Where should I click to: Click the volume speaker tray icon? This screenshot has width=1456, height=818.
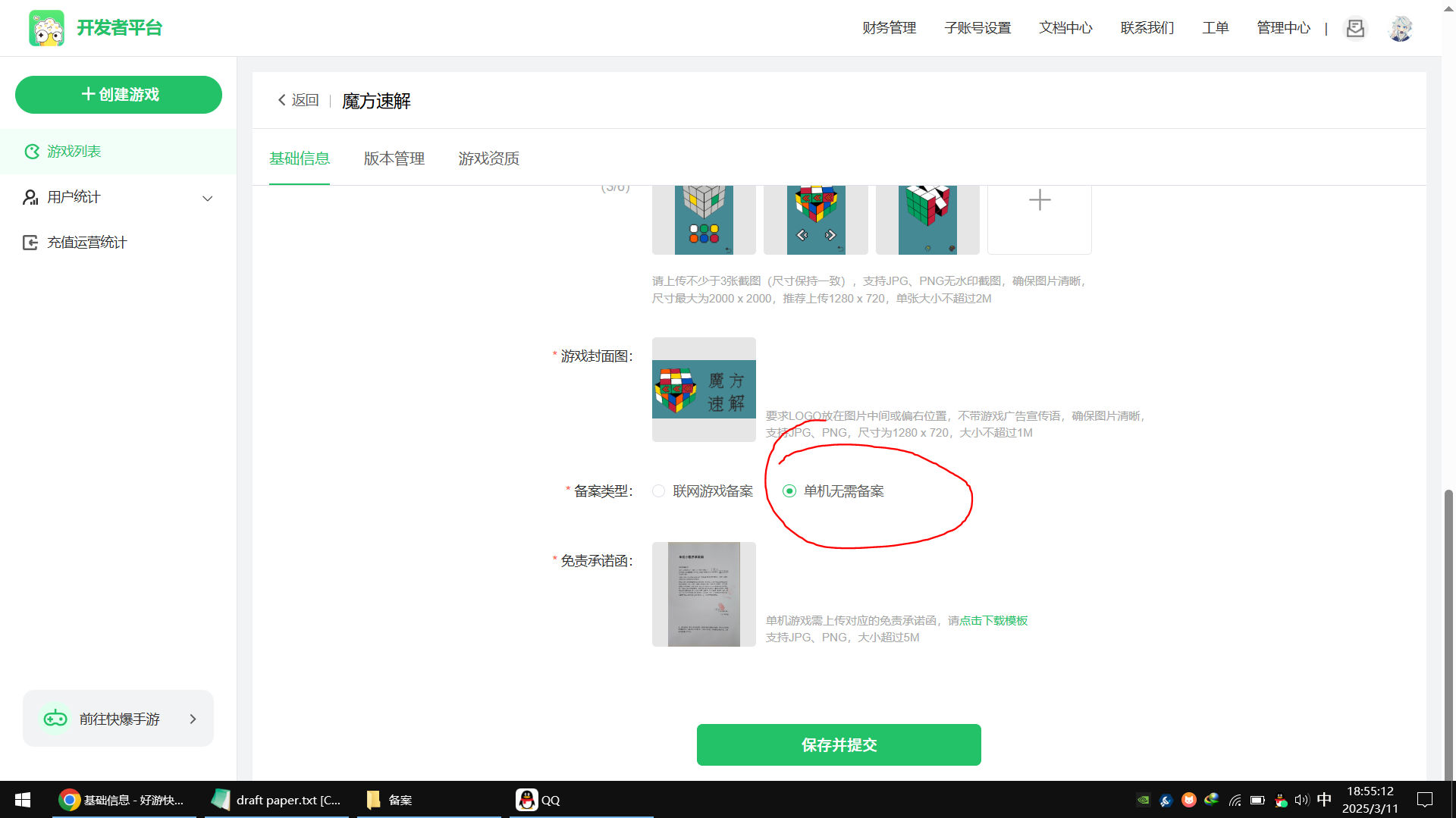[x=1302, y=800]
